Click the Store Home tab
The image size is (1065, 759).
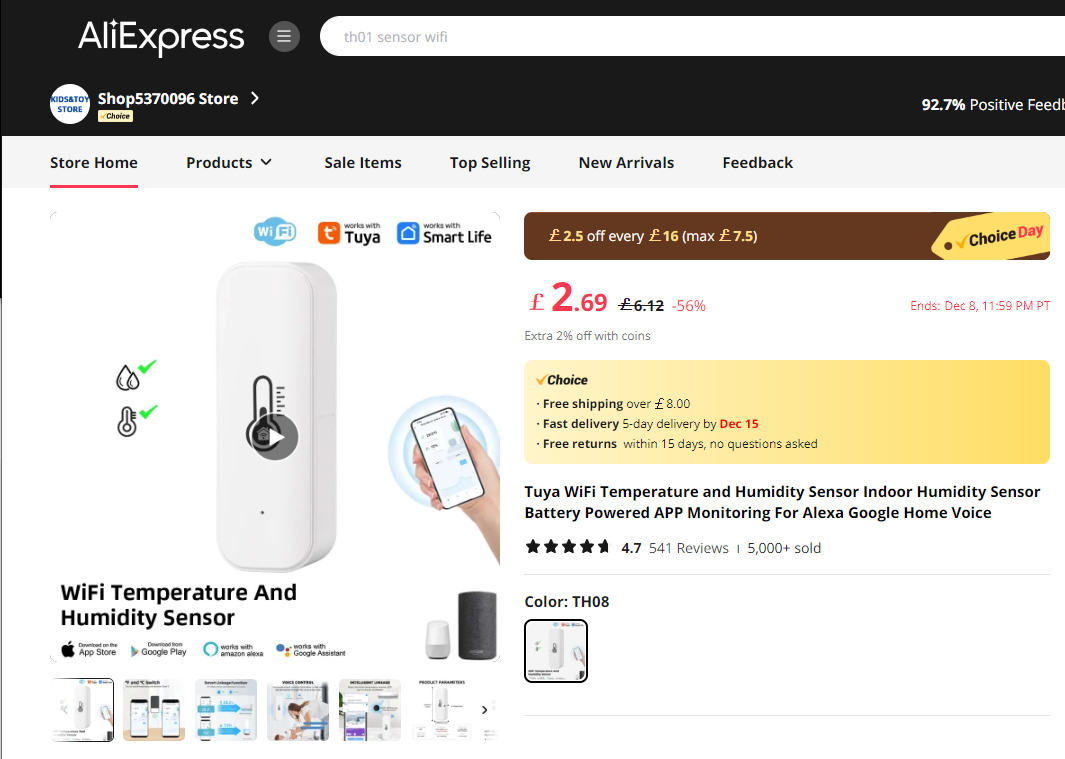(x=94, y=163)
